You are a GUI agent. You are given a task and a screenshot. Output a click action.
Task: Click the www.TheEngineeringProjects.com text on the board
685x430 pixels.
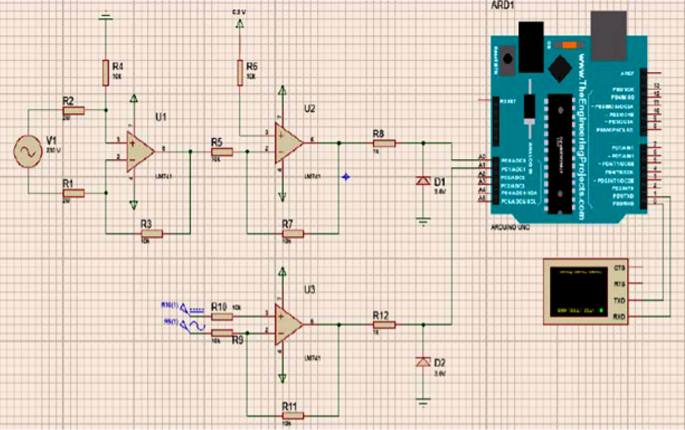tap(581, 137)
